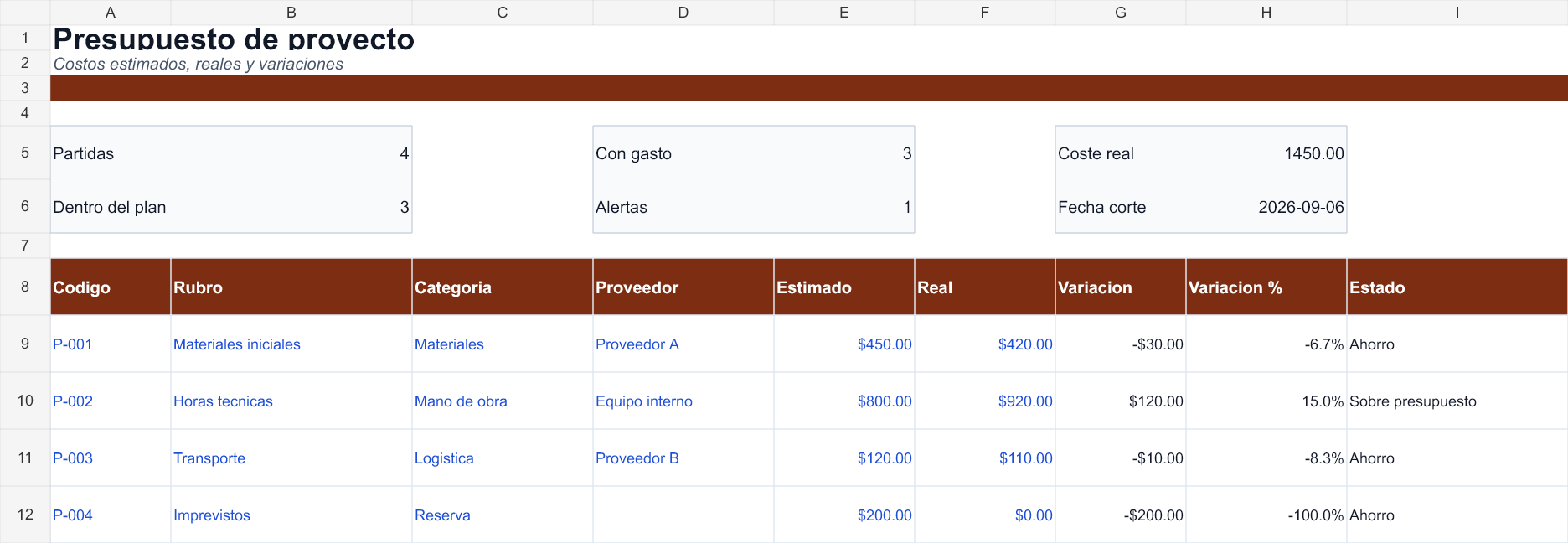
Task: Select column C header
Action: (x=503, y=13)
